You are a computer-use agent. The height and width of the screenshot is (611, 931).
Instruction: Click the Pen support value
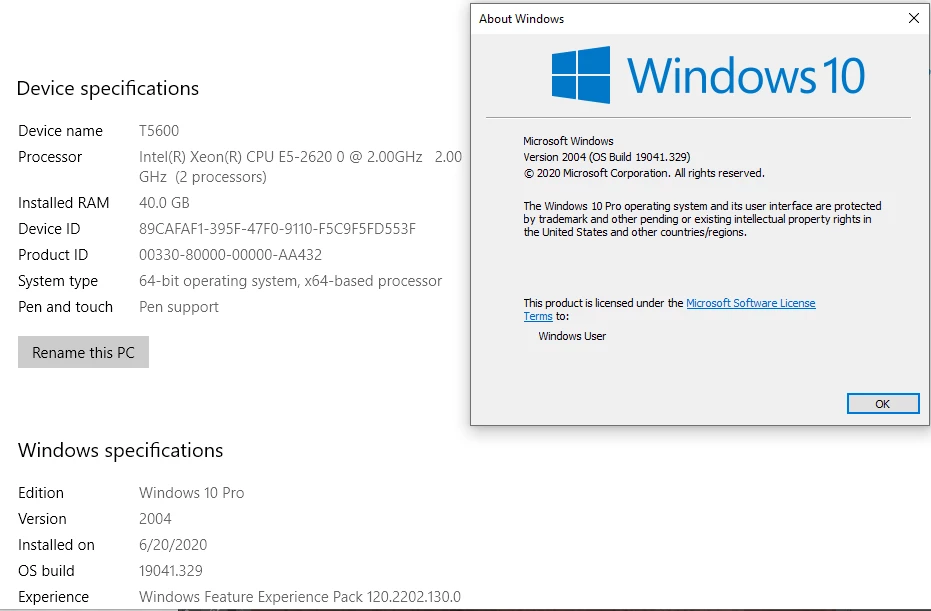coord(179,307)
